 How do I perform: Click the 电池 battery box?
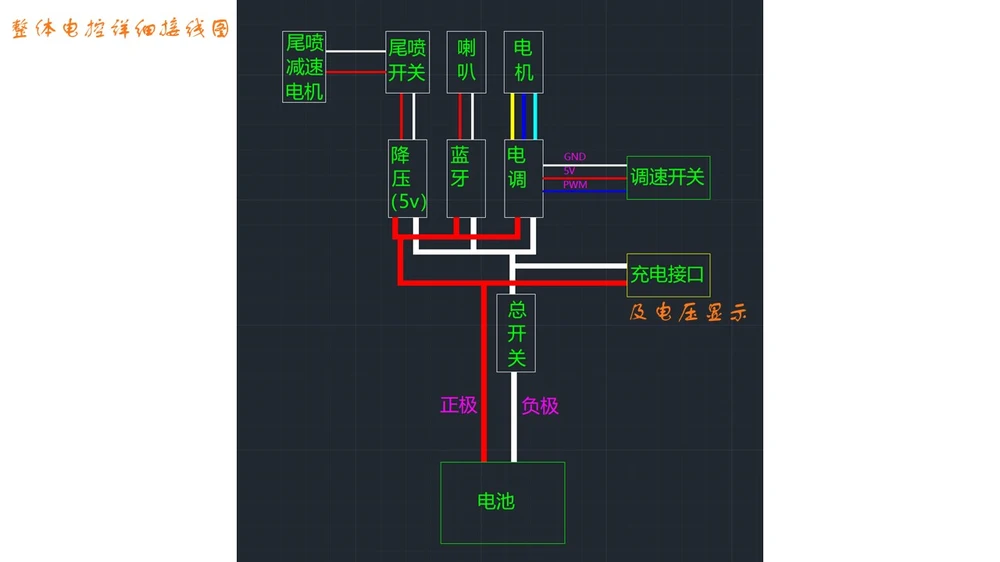tap(503, 503)
